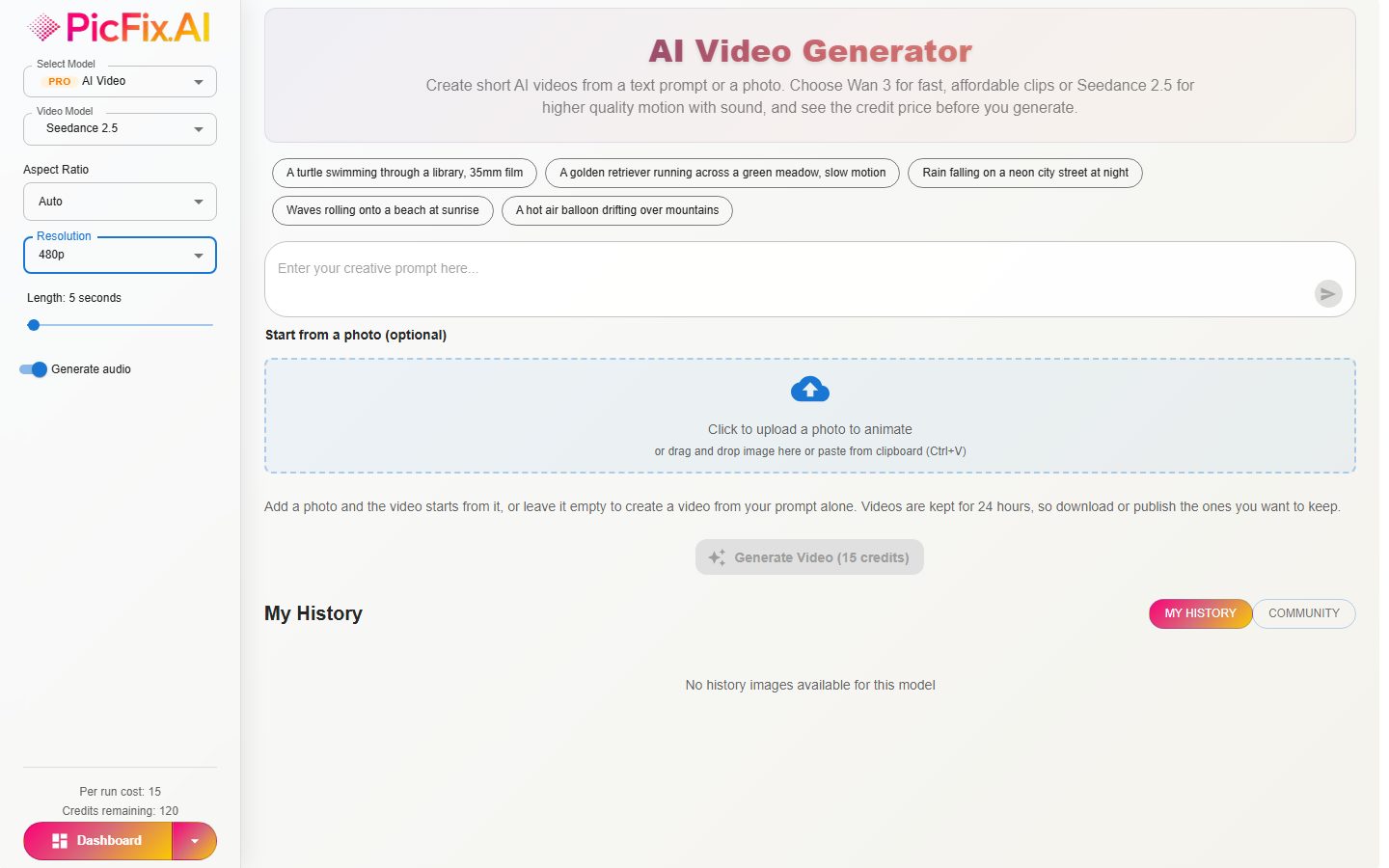The image size is (1389, 868).
Task: Open the Dashboard button
Action: click(97, 841)
